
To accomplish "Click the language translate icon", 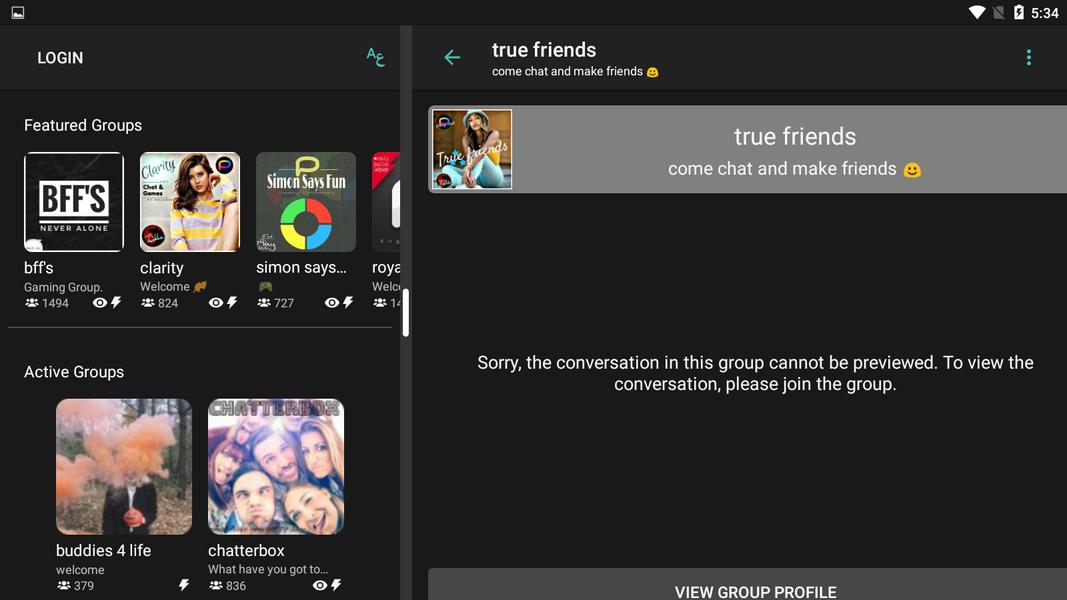I will 375,57.
